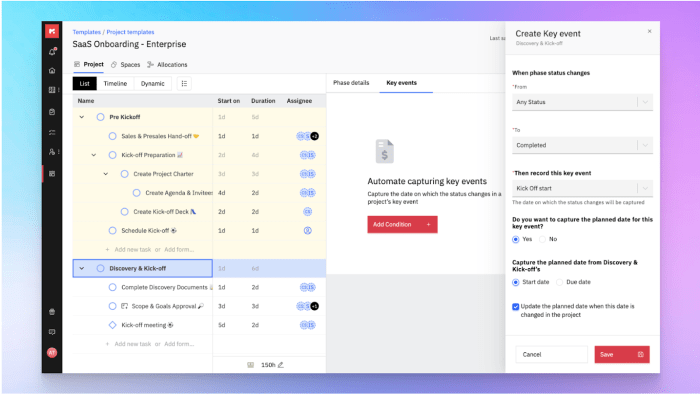Click the Save button

coord(622,354)
